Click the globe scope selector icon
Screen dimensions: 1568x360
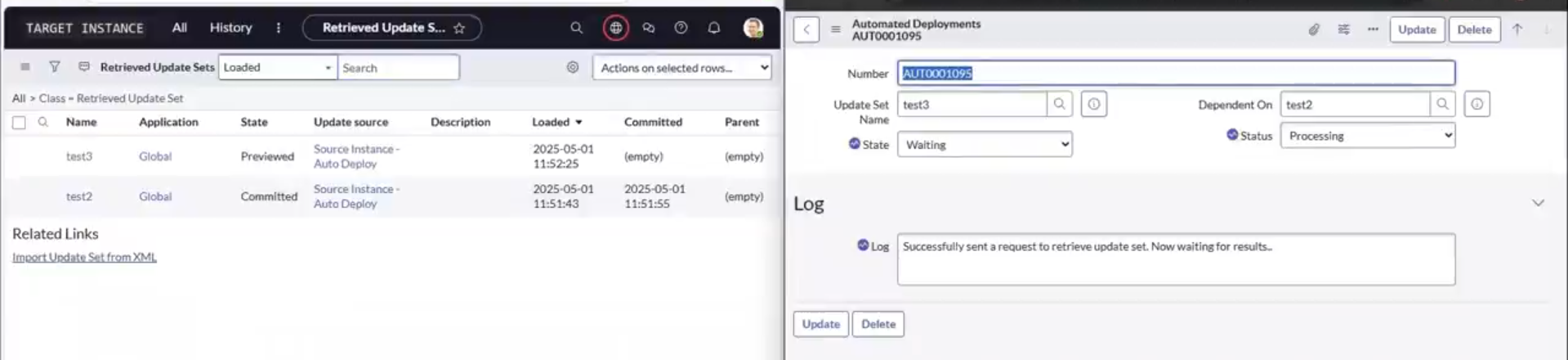click(x=615, y=28)
